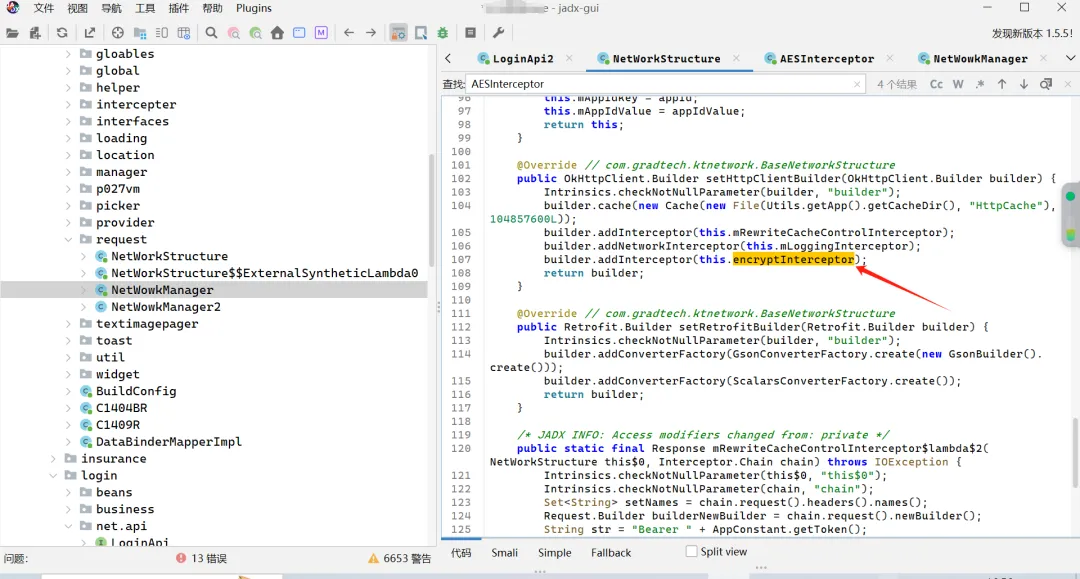The image size is (1080, 579).
Task: Switch to the Simple view tab
Action: [x=554, y=552]
